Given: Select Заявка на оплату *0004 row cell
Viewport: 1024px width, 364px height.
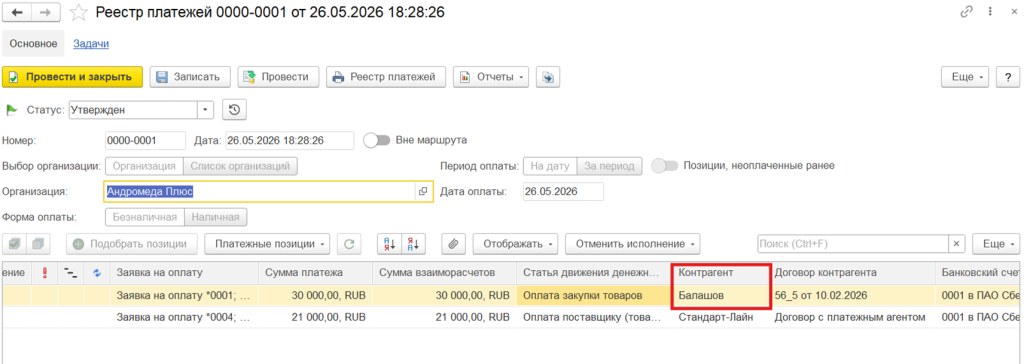Looking at the screenshot, I should coord(184,318).
